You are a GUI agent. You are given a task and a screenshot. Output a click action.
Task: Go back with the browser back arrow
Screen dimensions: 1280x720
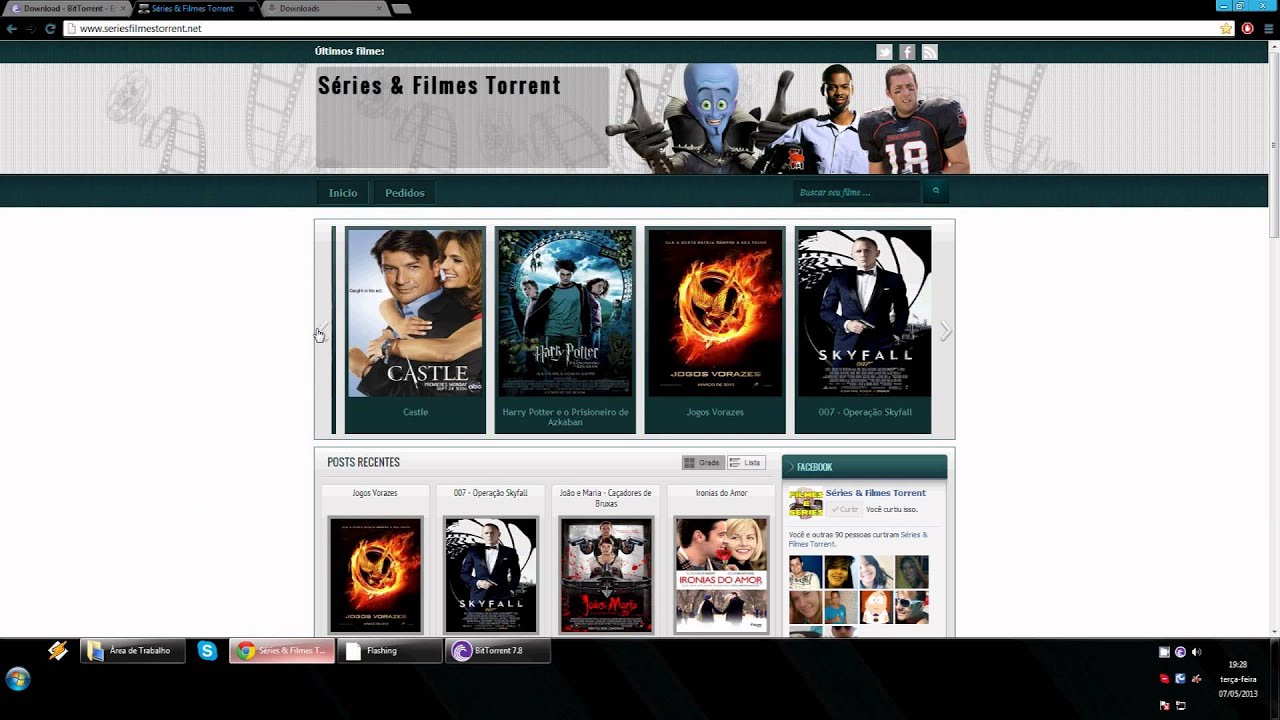point(12,29)
